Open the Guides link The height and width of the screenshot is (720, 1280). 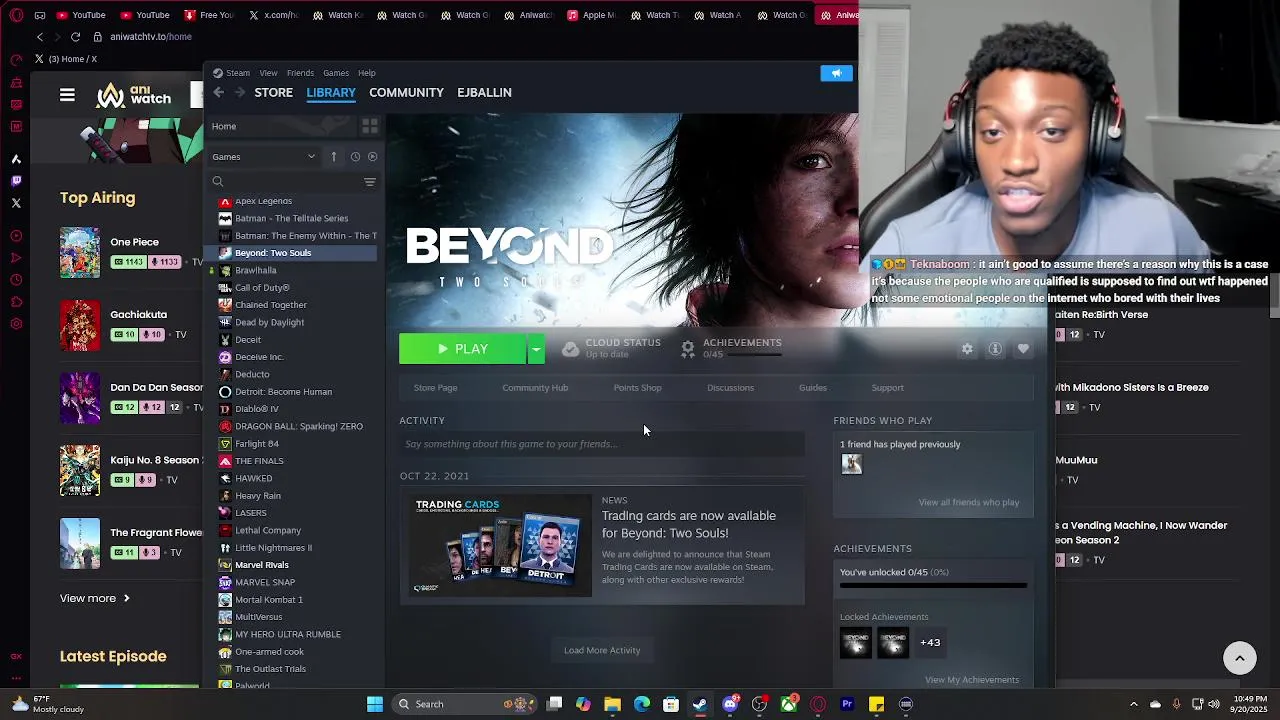click(812, 388)
